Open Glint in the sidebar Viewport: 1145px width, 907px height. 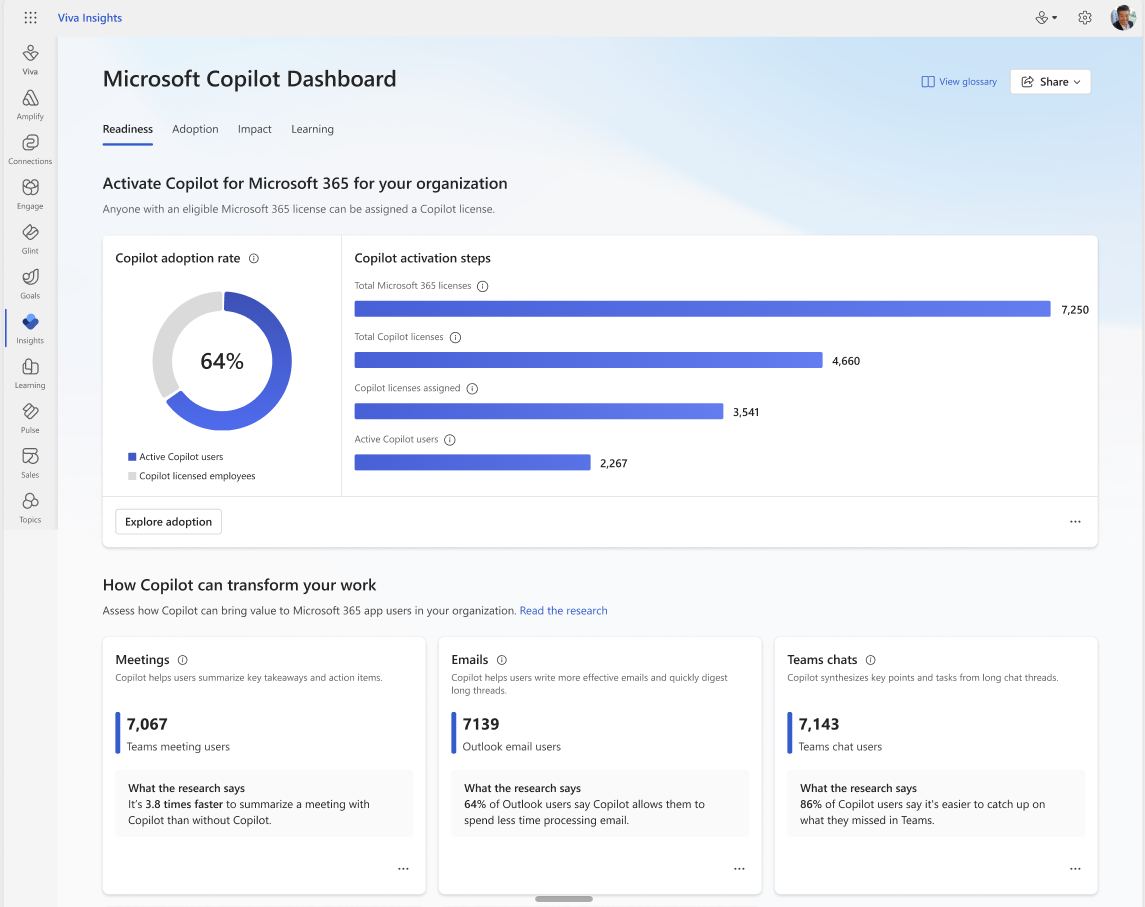click(30, 240)
